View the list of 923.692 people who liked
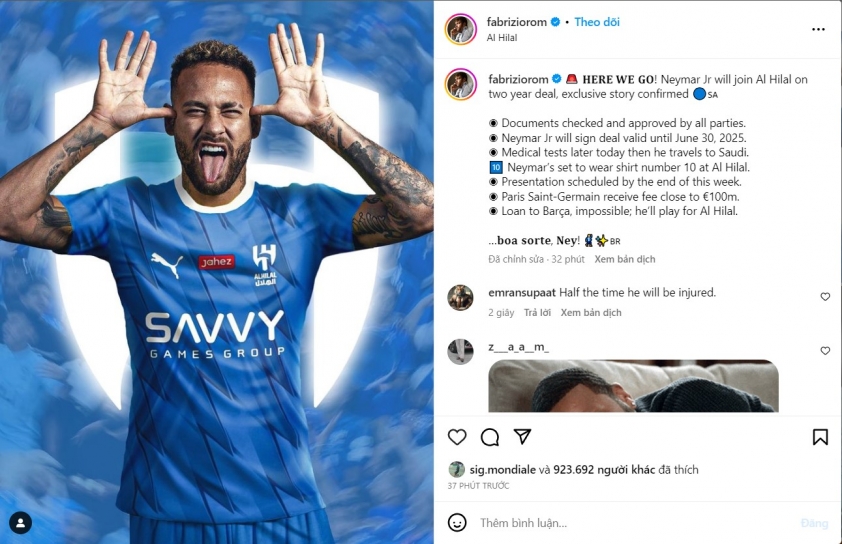Viewport: 842px width, 544px height. (604, 470)
